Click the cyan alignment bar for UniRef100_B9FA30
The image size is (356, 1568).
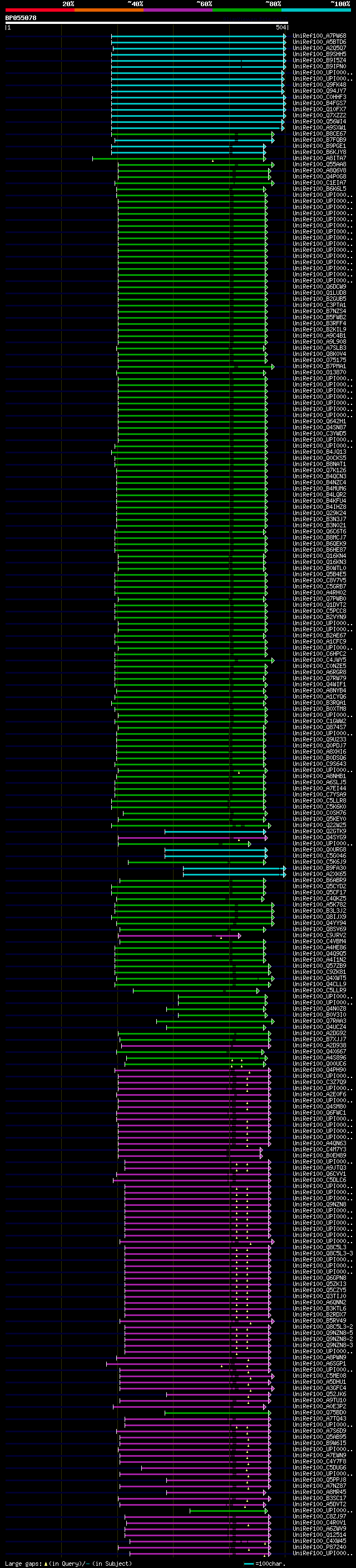click(235, 868)
